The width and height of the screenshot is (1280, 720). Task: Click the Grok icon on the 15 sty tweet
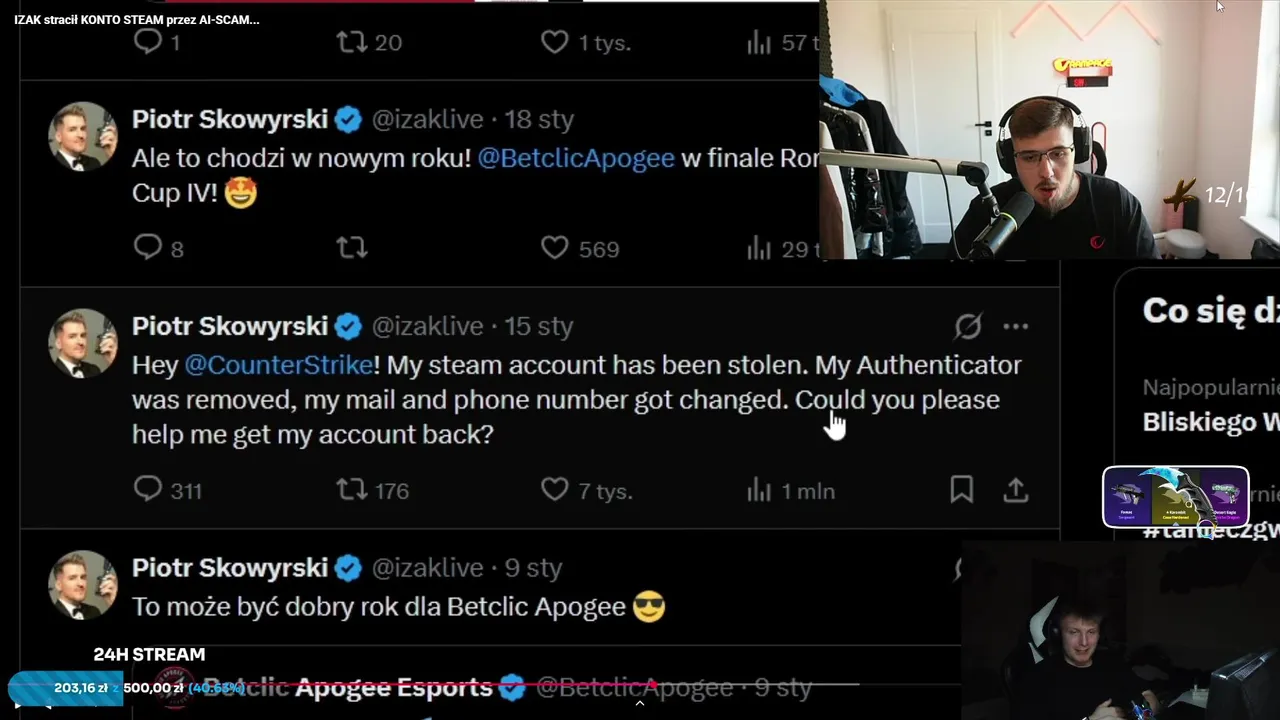[968, 326]
